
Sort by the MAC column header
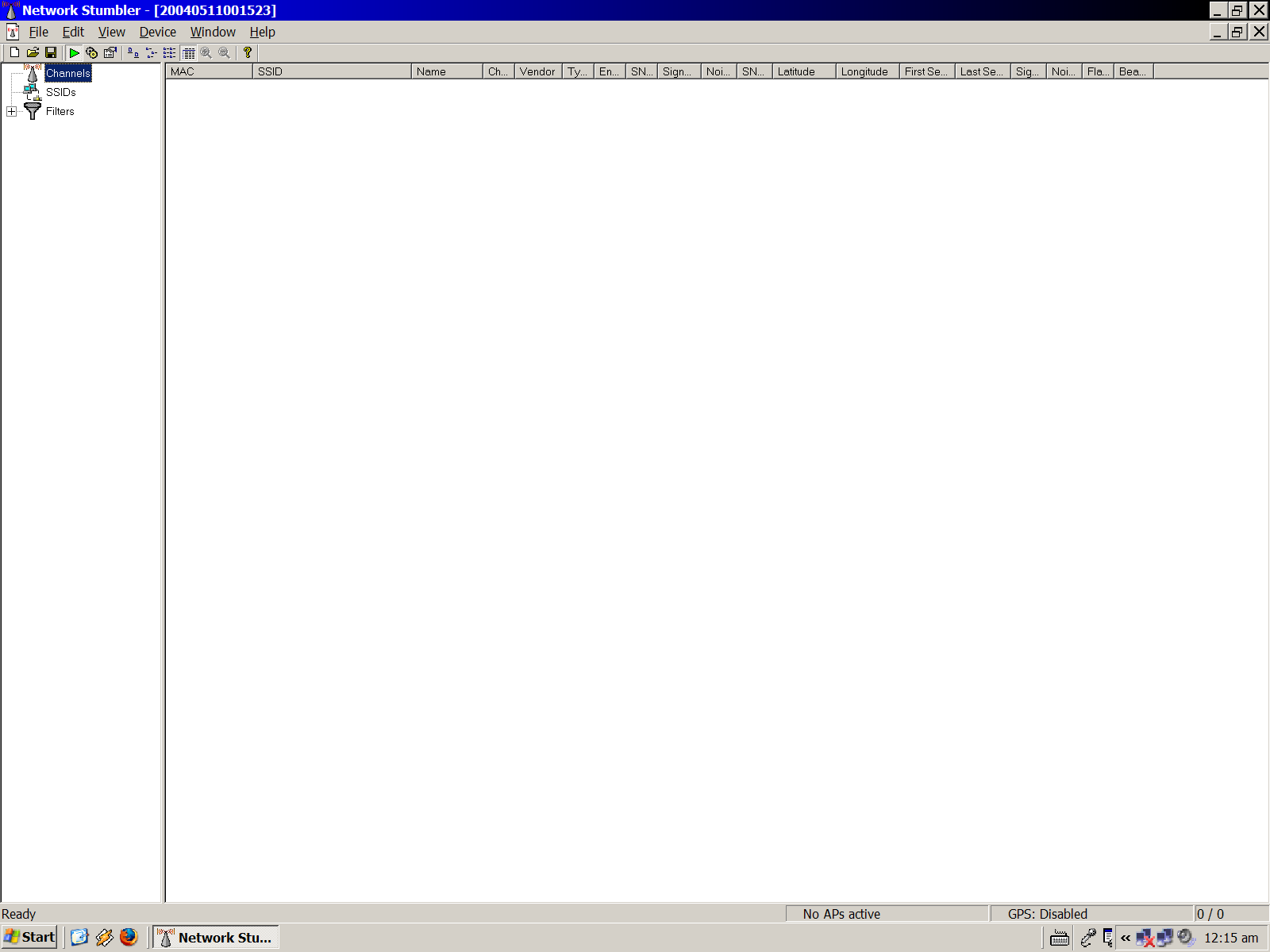point(210,71)
